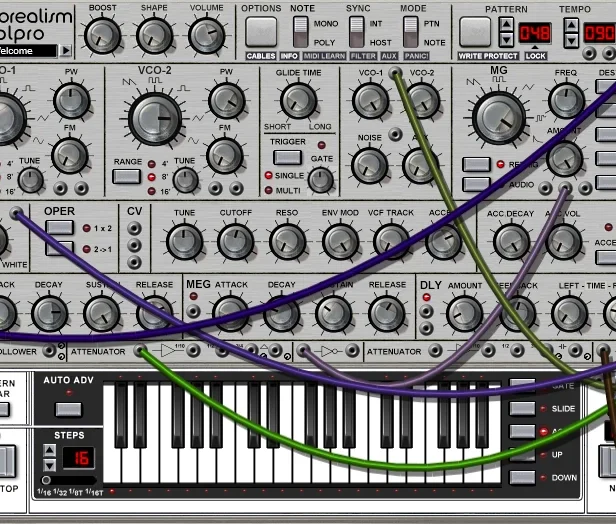Select the AUX tab
Image resolution: width=616 pixels, height=524 pixels.
click(389, 56)
